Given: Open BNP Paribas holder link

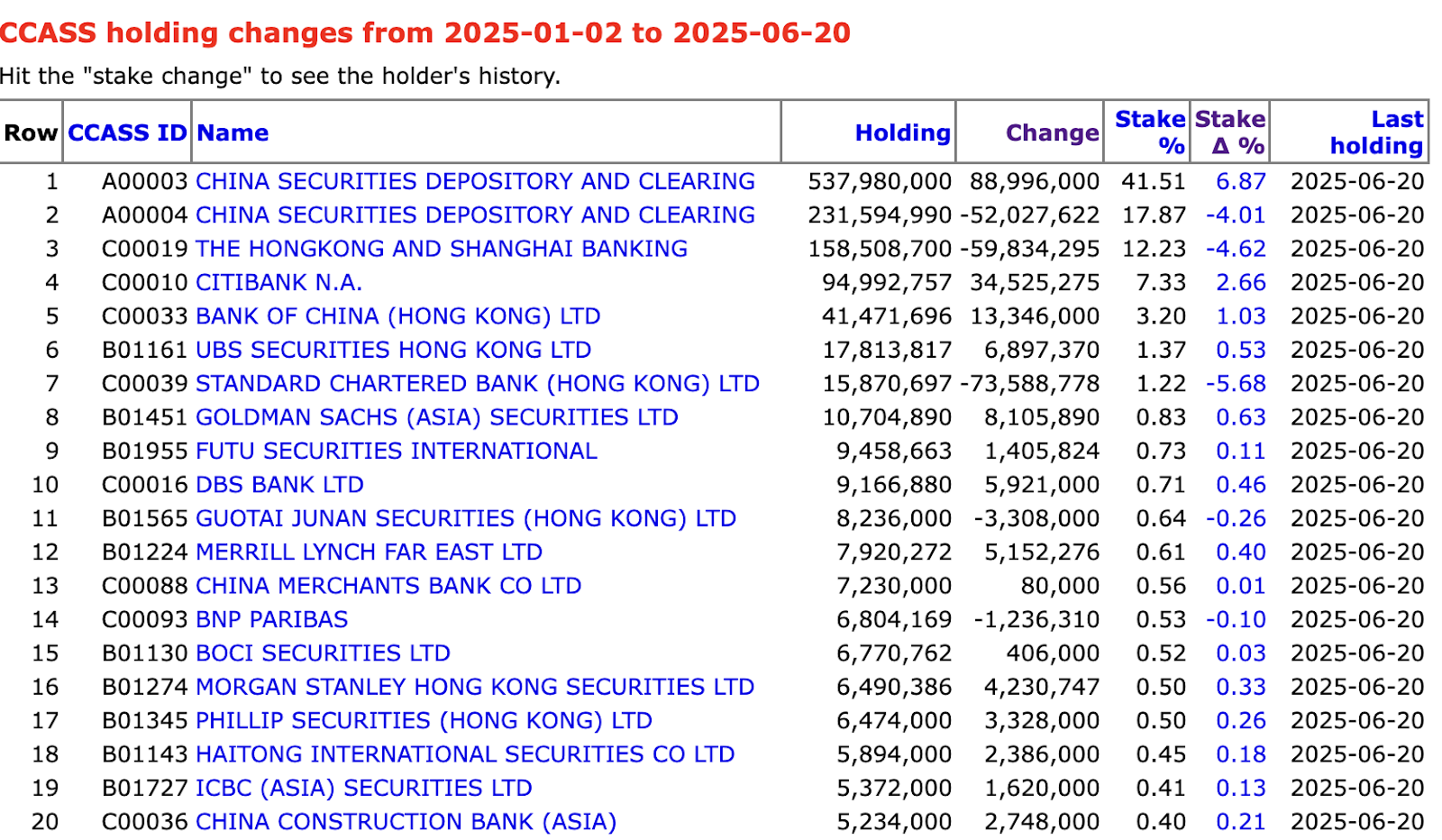Looking at the screenshot, I should (x=271, y=619).
